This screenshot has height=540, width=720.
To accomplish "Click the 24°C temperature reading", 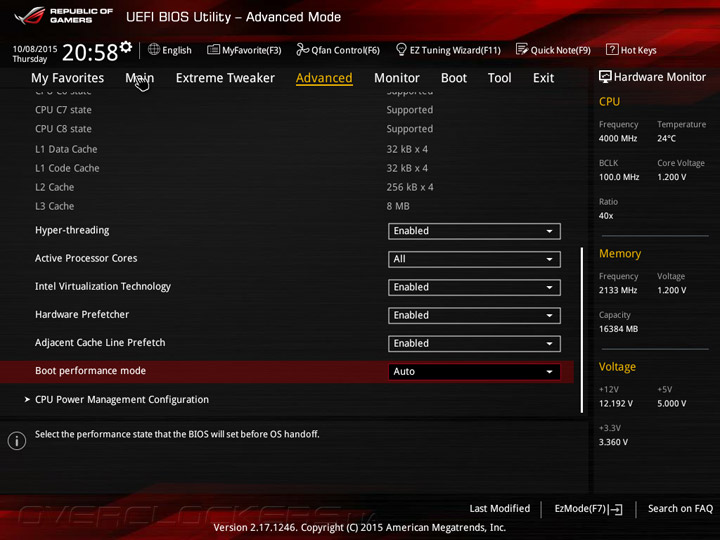I will pyautogui.click(x=666, y=139).
